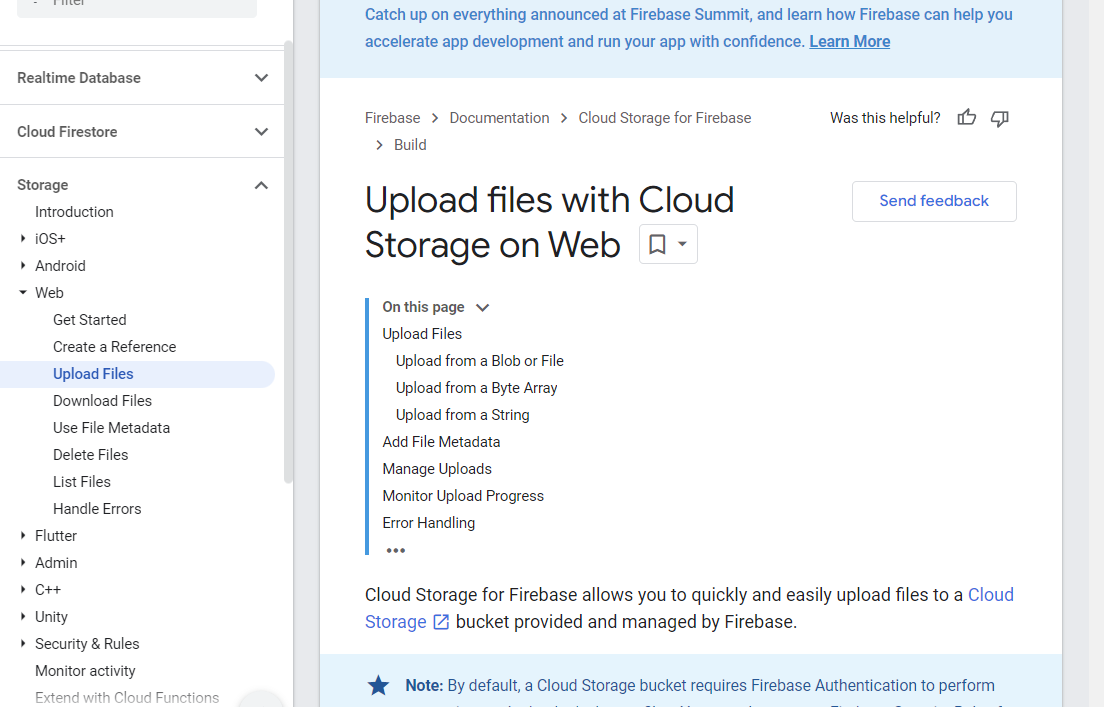Open List Files page
Viewport: 1104px width, 707px height.
pos(82,482)
